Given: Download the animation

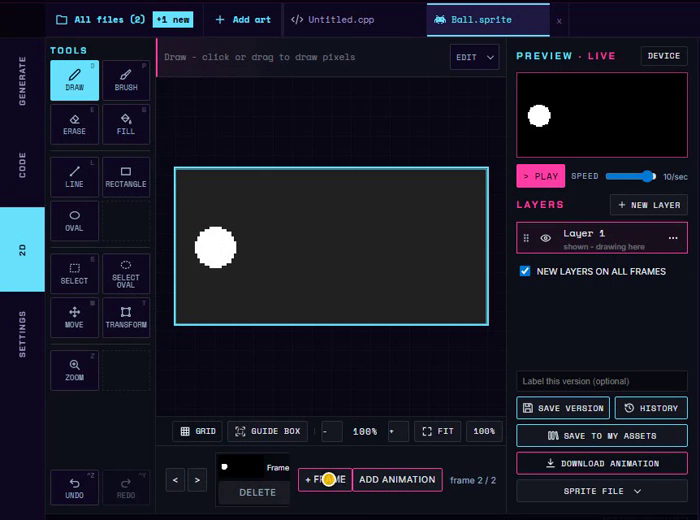Looking at the screenshot, I should [602, 463].
